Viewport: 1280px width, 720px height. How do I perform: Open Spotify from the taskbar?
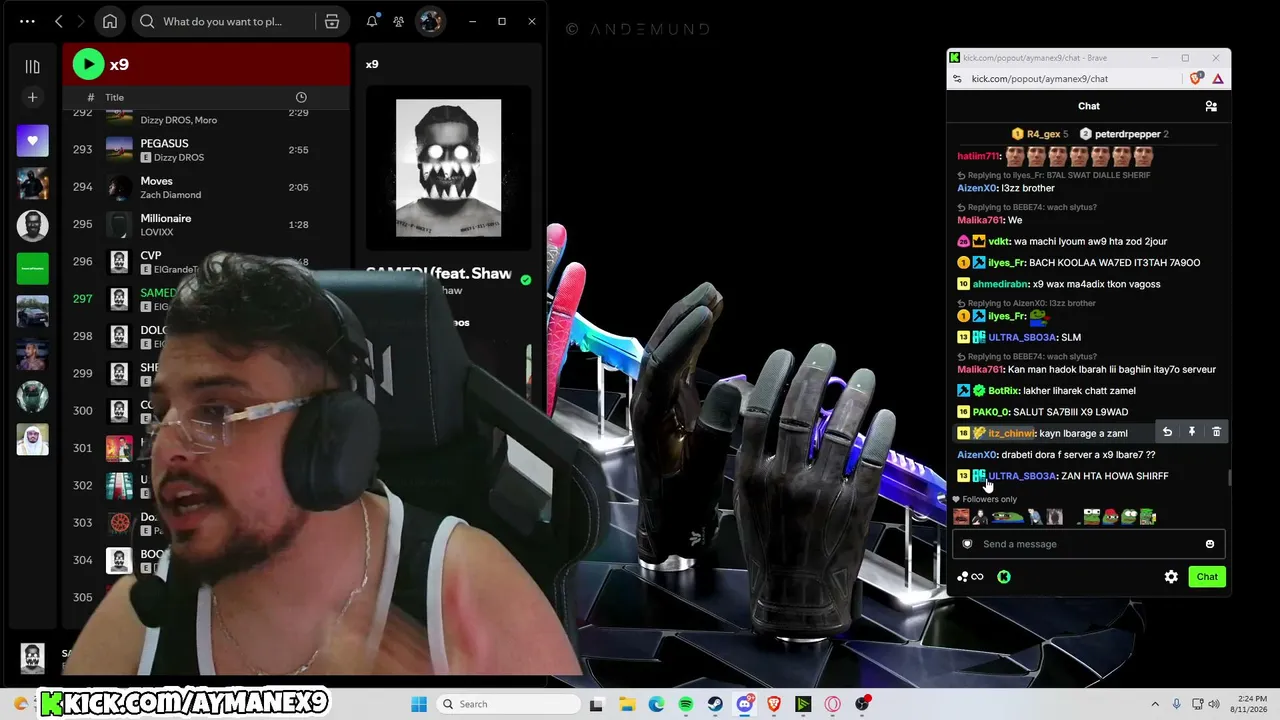(686, 704)
